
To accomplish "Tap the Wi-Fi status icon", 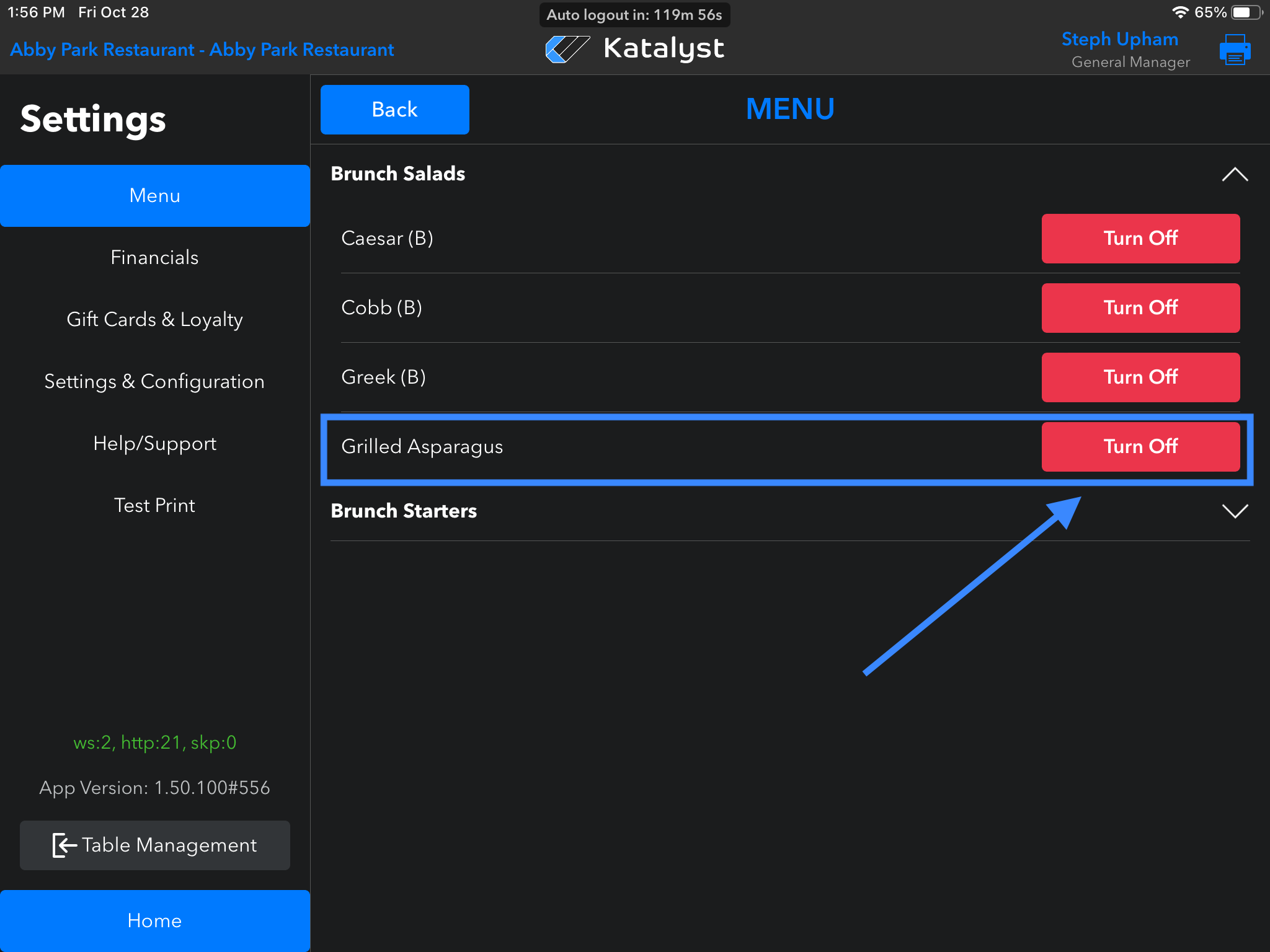I will (1179, 12).
